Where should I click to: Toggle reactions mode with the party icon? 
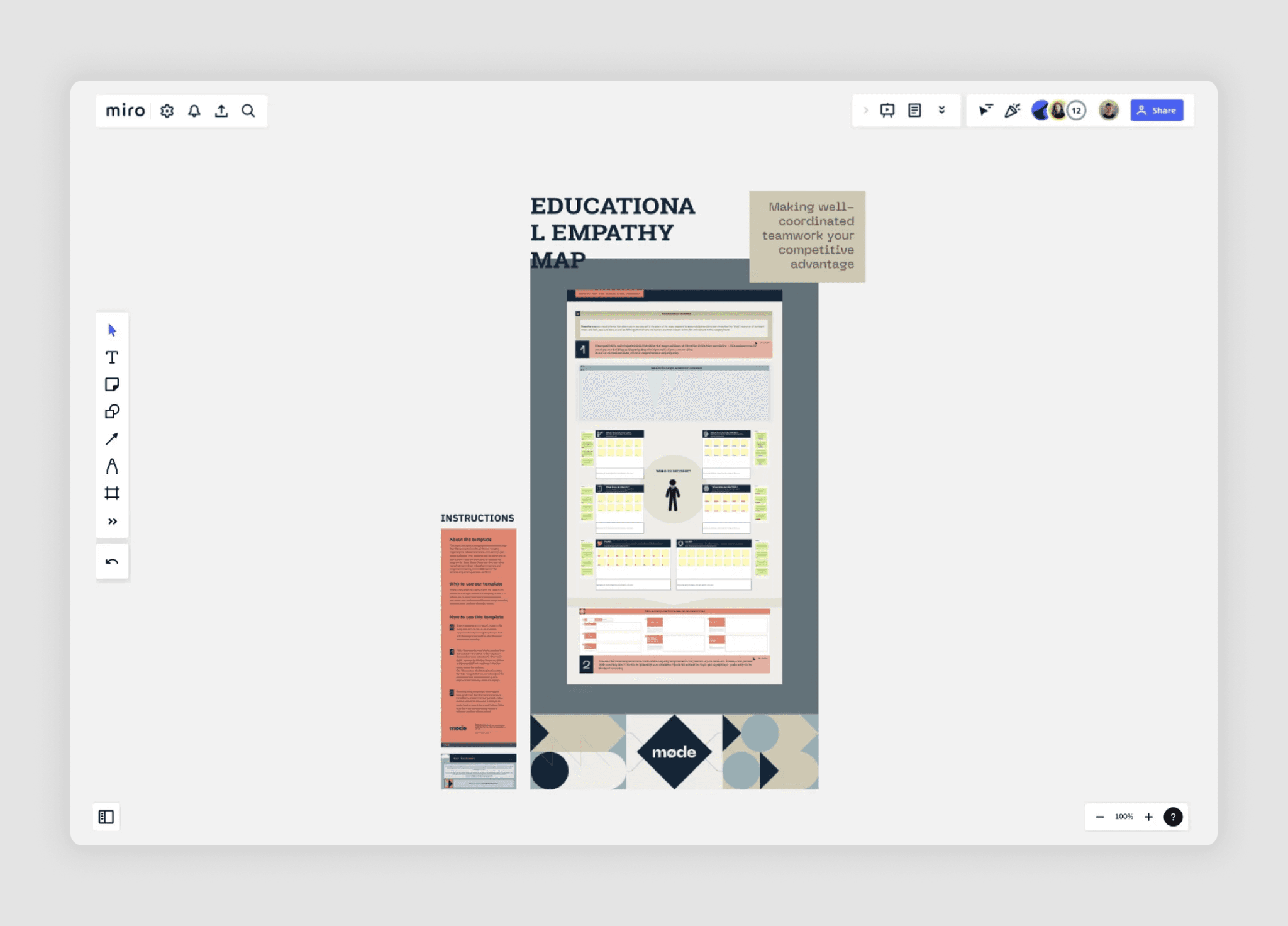click(1013, 110)
